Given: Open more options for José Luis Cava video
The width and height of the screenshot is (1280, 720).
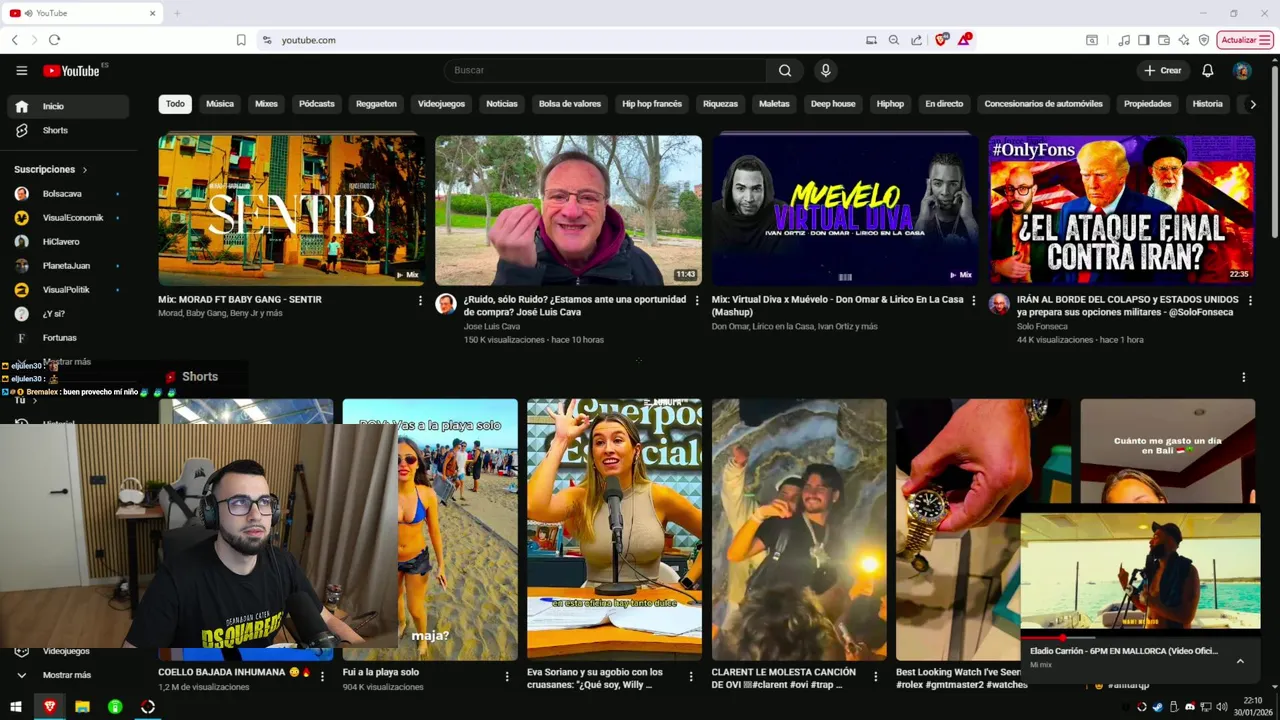Looking at the screenshot, I should tap(696, 300).
